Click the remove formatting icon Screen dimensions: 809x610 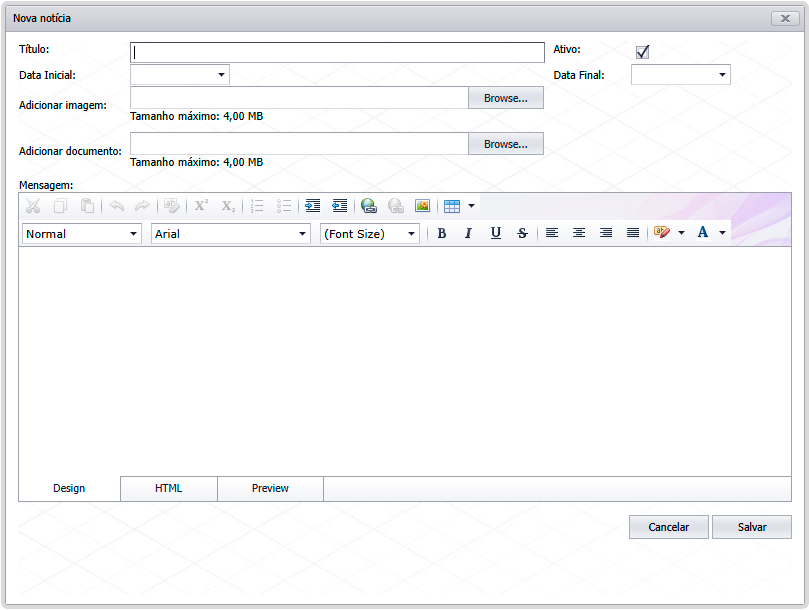[x=172, y=206]
